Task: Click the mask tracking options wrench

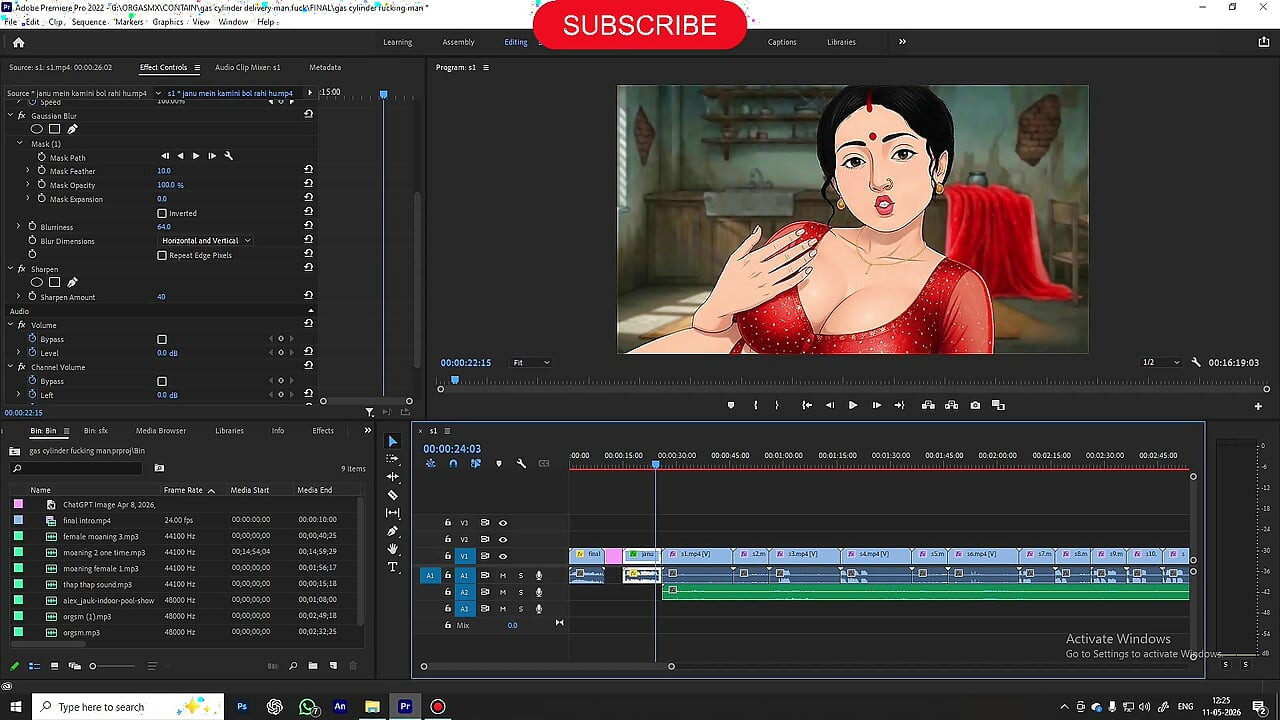Action: point(228,156)
